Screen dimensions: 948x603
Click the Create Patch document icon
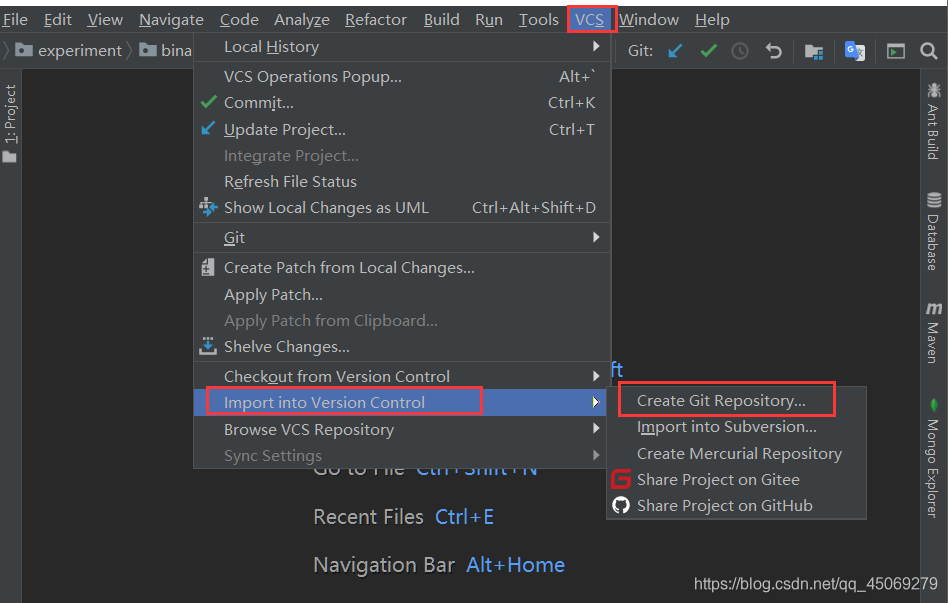207,267
